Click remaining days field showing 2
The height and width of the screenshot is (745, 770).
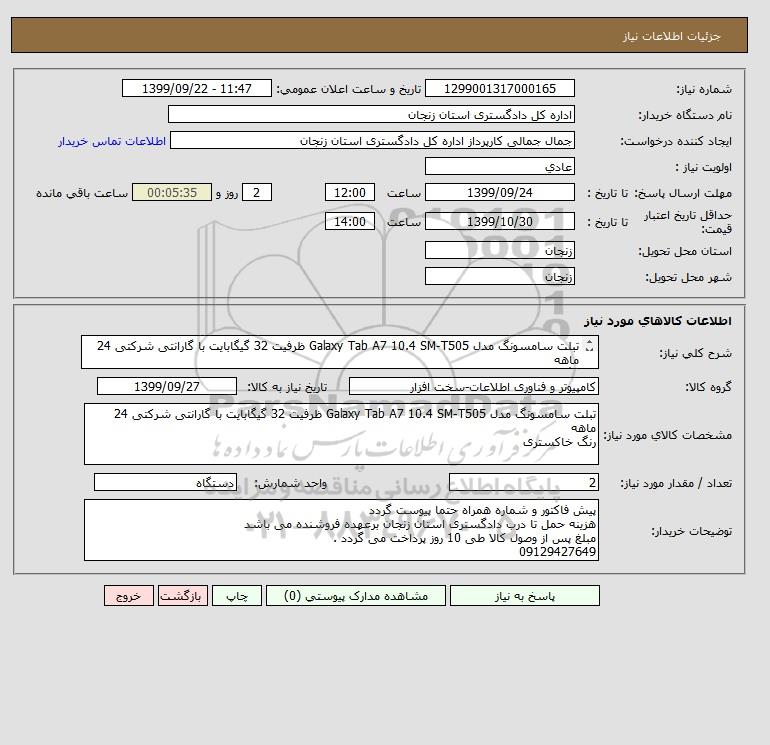pyautogui.click(x=256, y=193)
